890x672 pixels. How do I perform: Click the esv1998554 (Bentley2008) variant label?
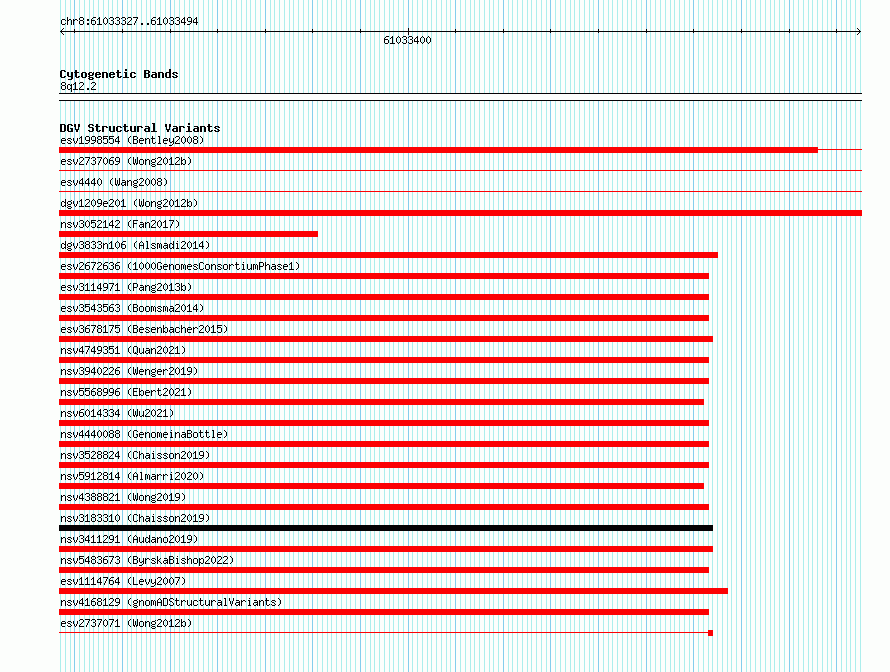pyautogui.click(x=132, y=140)
